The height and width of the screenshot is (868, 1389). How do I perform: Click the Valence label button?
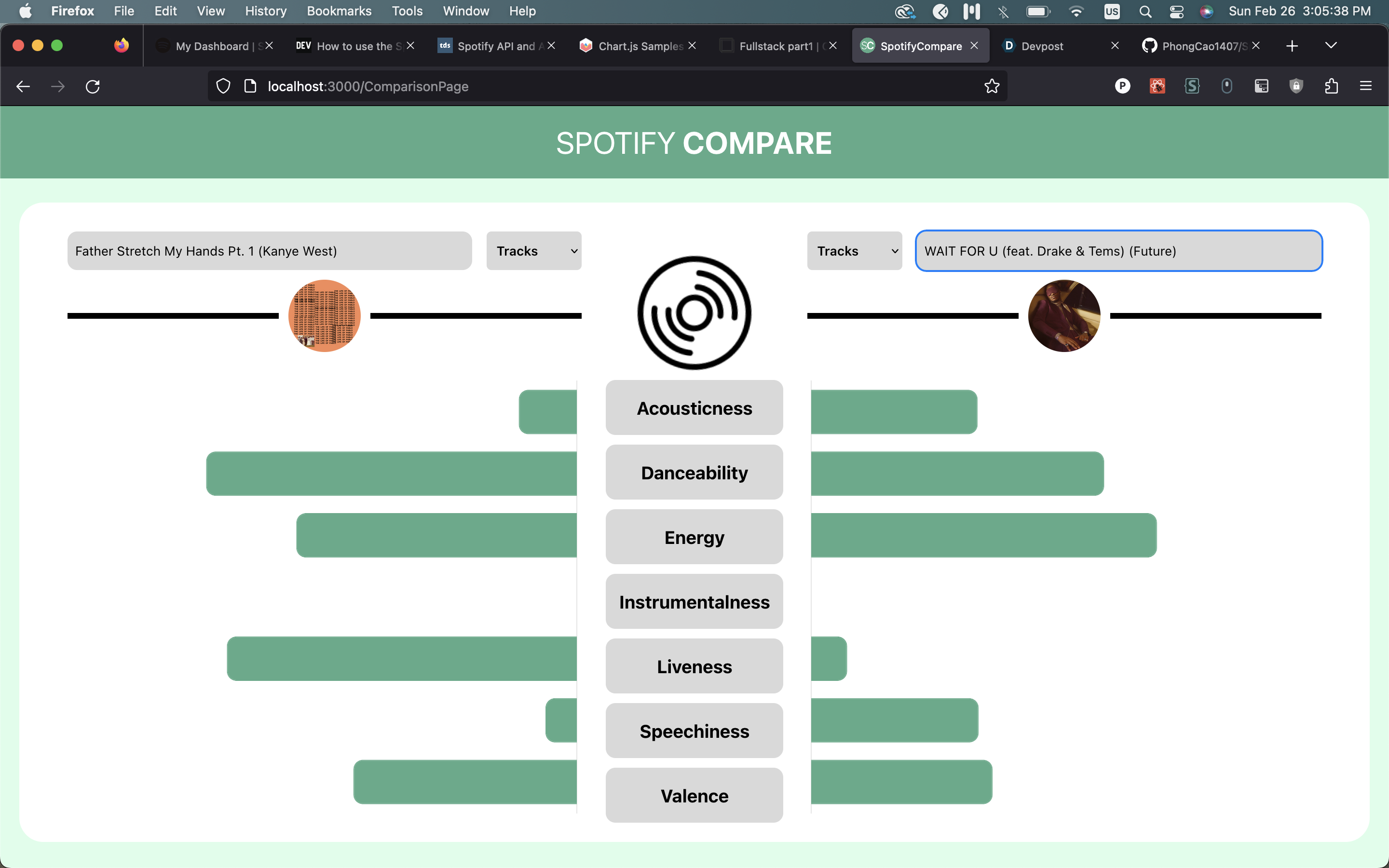click(694, 796)
